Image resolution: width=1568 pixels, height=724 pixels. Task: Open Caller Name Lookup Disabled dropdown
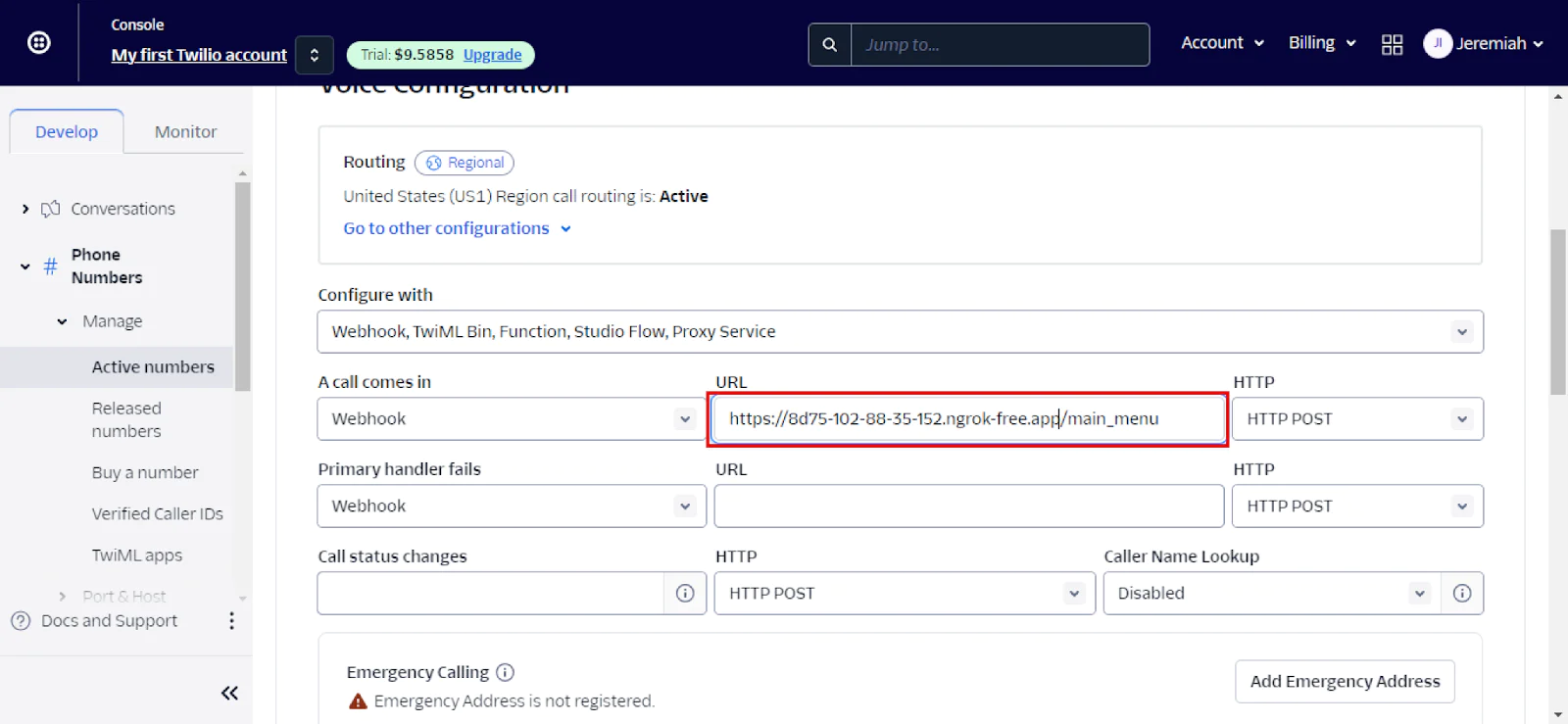pyautogui.click(x=1272, y=593)
